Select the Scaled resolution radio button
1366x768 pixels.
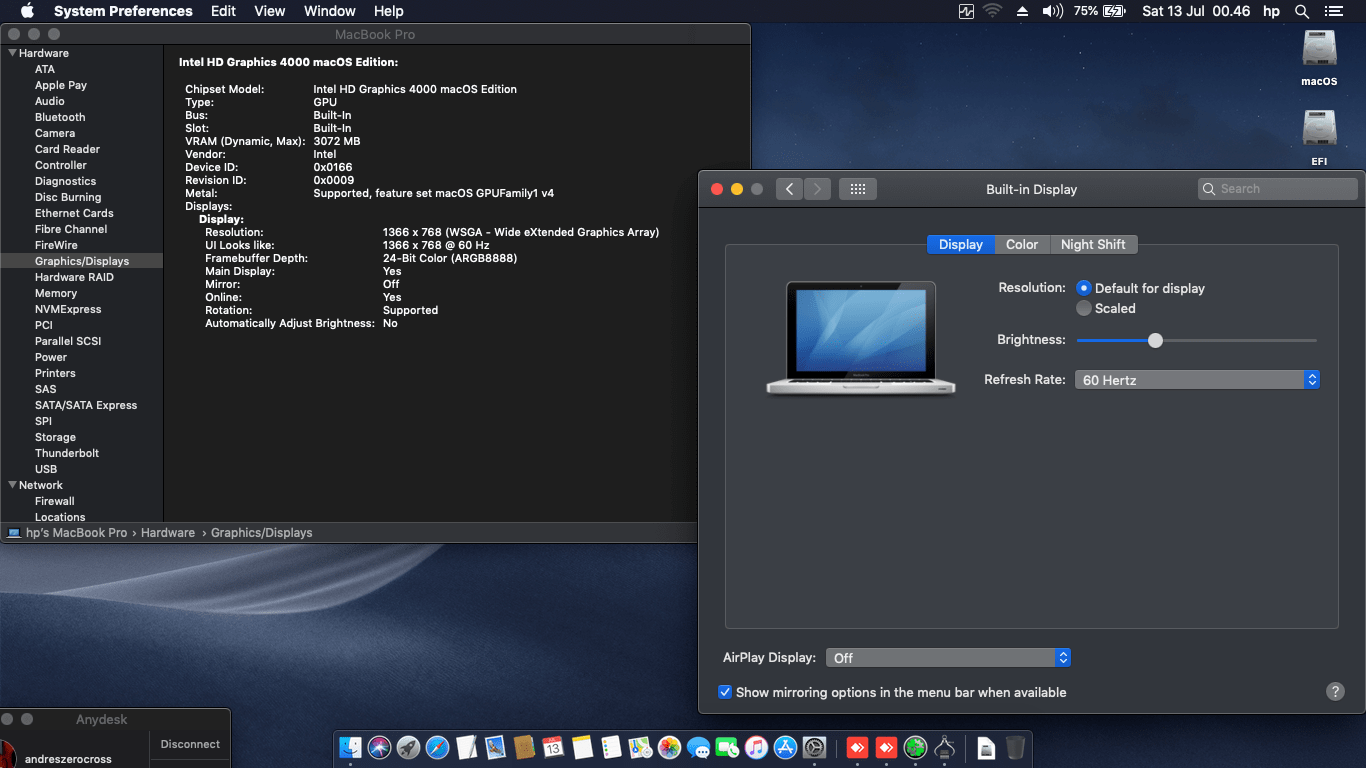[1085, 308]
